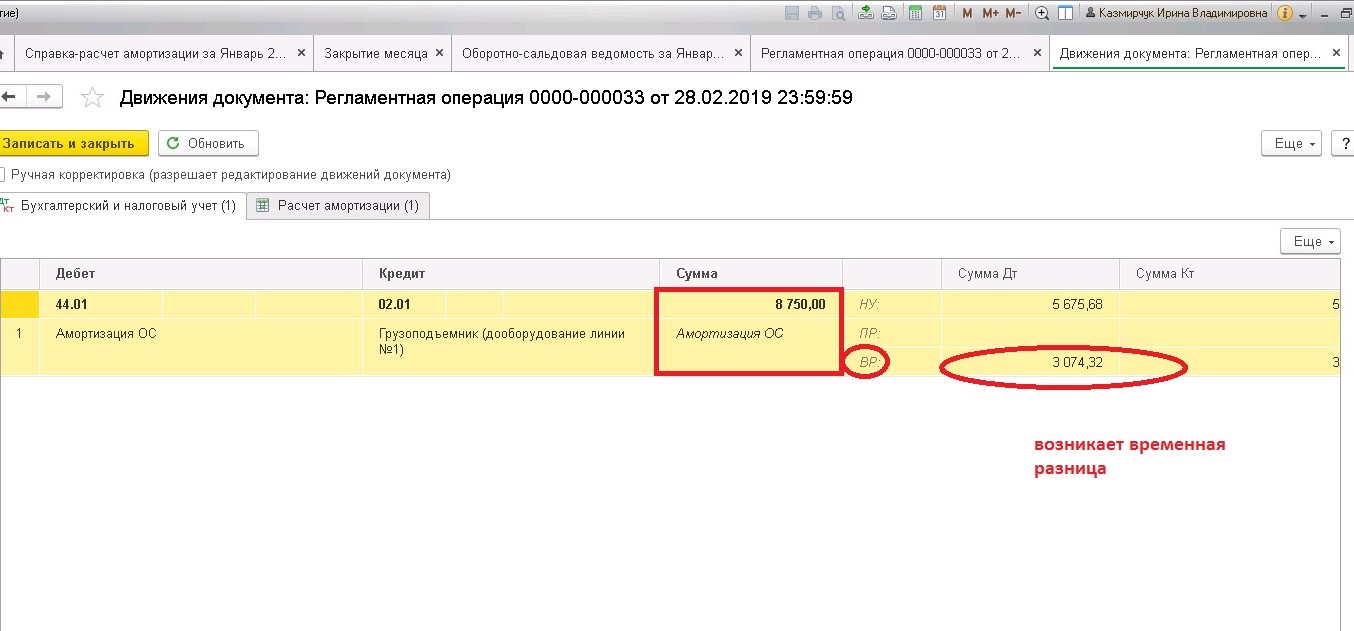Click the Сумма Дт column header
Viewport: 1354px width, 631px height.
pyautogui.click(x=1031, y=273)
